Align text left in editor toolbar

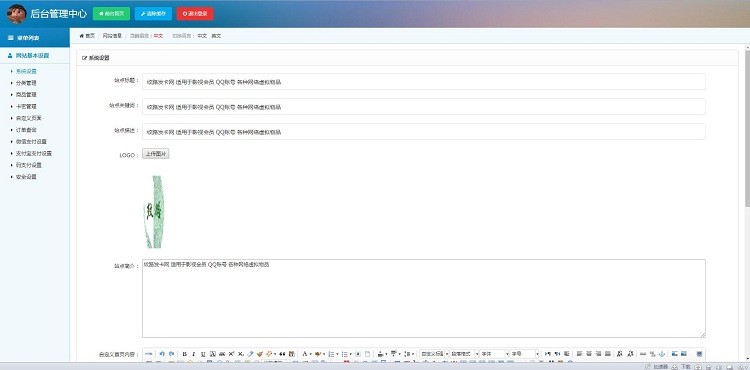(579, 354)
